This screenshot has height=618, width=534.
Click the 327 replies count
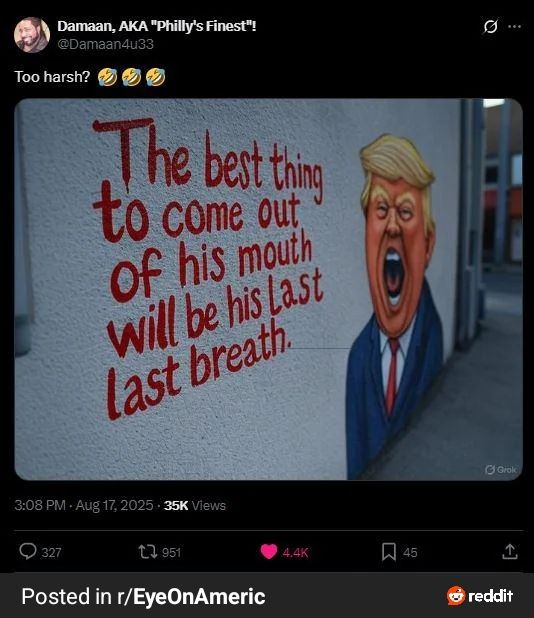[51, 553]
